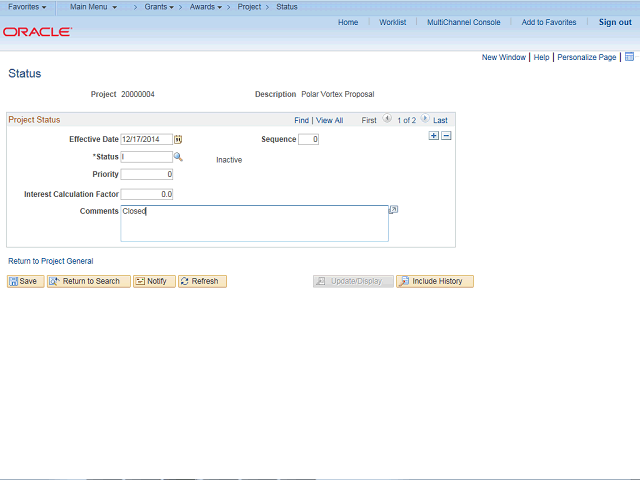Open the Favorites dropdown menu
The width and height of the screenshot is (640, 480).
coord(27,7)
